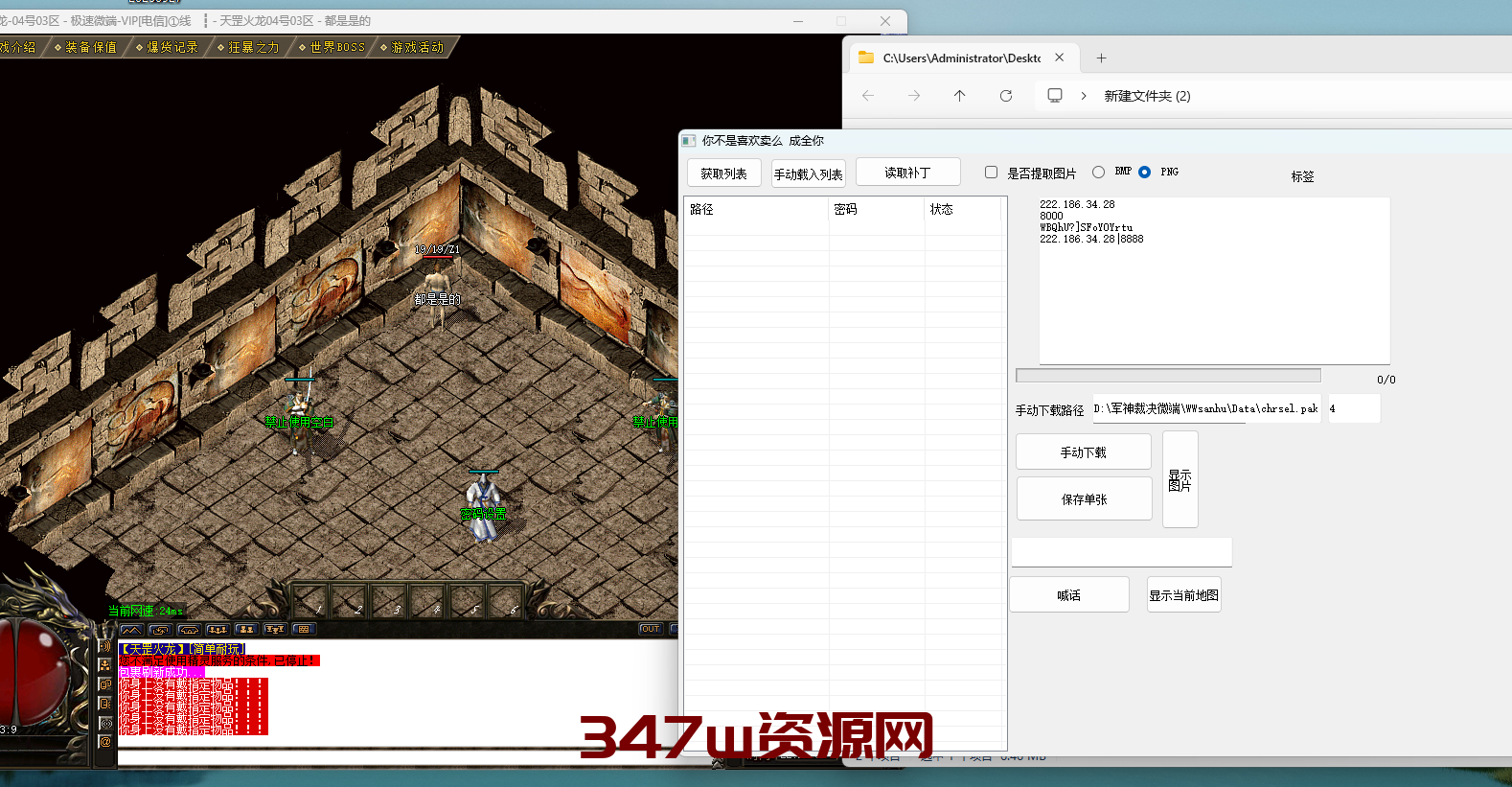Click the three-figures group icon above the chat
Screen dimensions: 1512x787
click(x=218, y=630)
